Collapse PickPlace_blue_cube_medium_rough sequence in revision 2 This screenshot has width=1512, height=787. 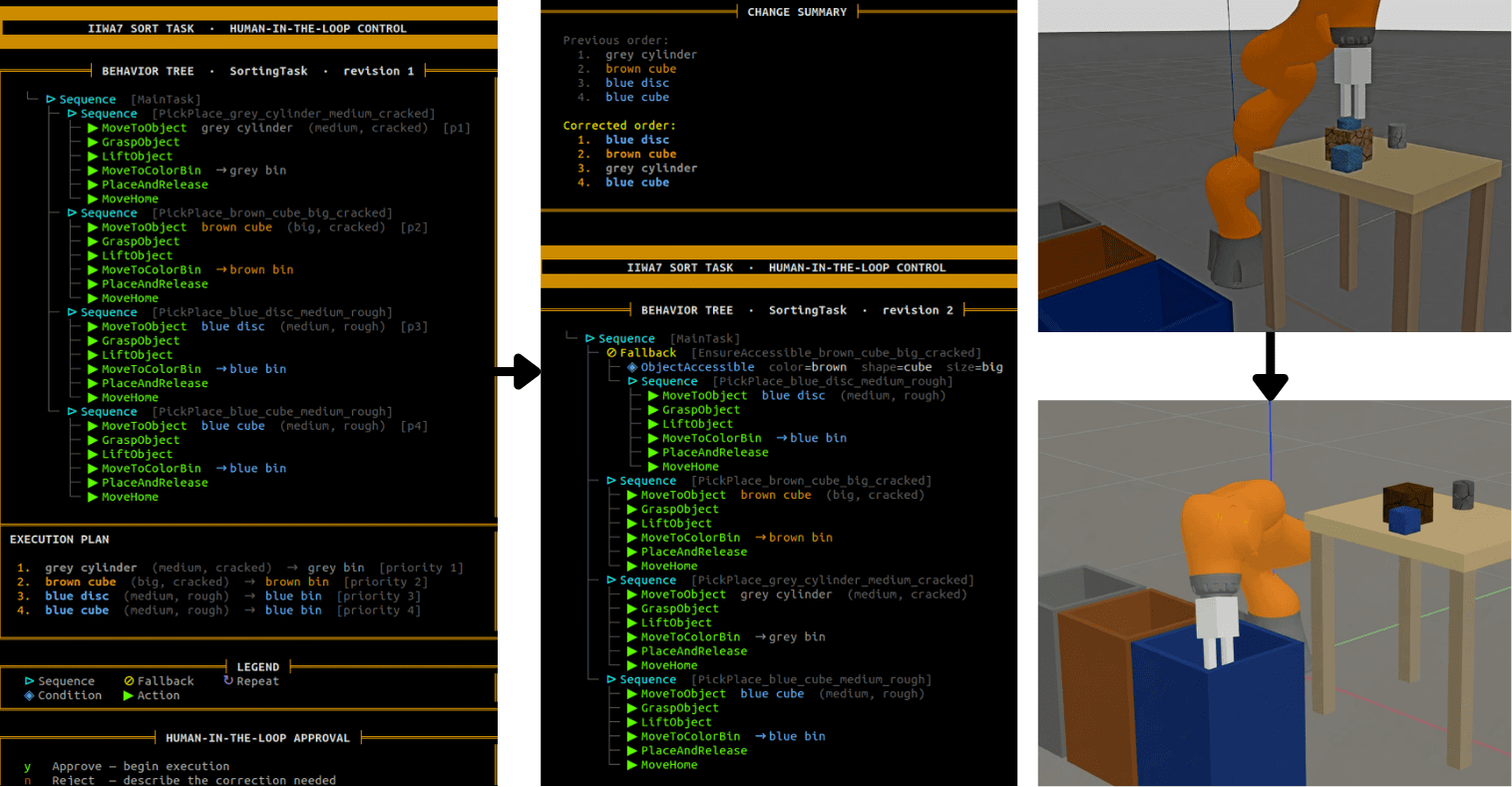click(x=611, y=679)
